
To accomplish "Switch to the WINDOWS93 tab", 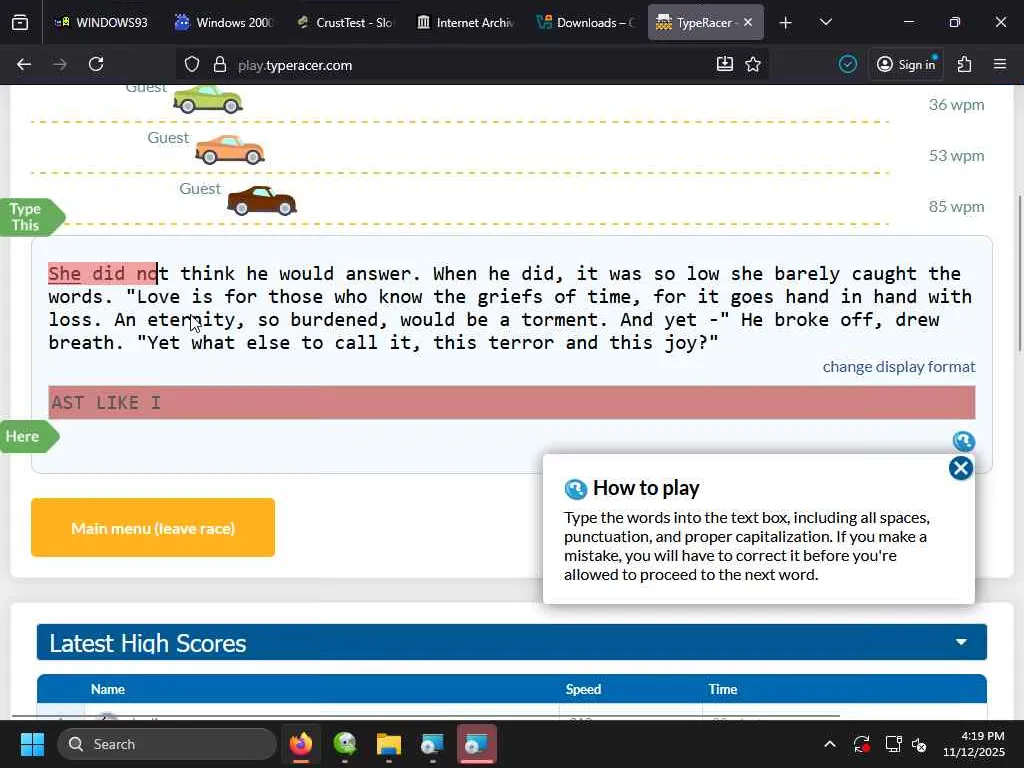I will click(x=101, y=22).
